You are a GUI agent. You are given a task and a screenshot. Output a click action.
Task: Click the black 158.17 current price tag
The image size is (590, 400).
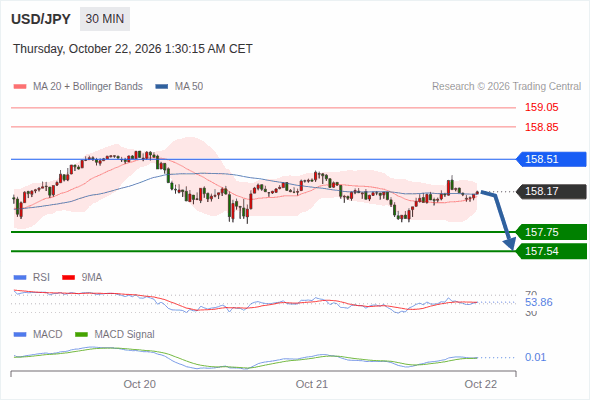click(x=551, y=192)
